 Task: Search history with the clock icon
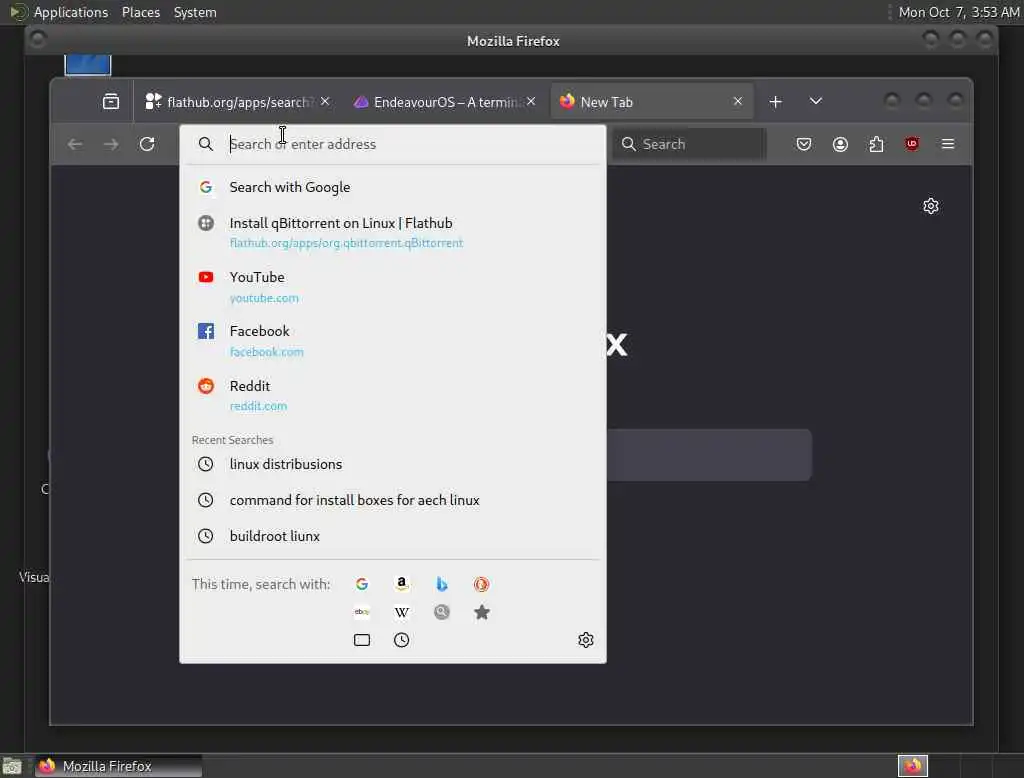pyautogui.click(x=402, y=640)
